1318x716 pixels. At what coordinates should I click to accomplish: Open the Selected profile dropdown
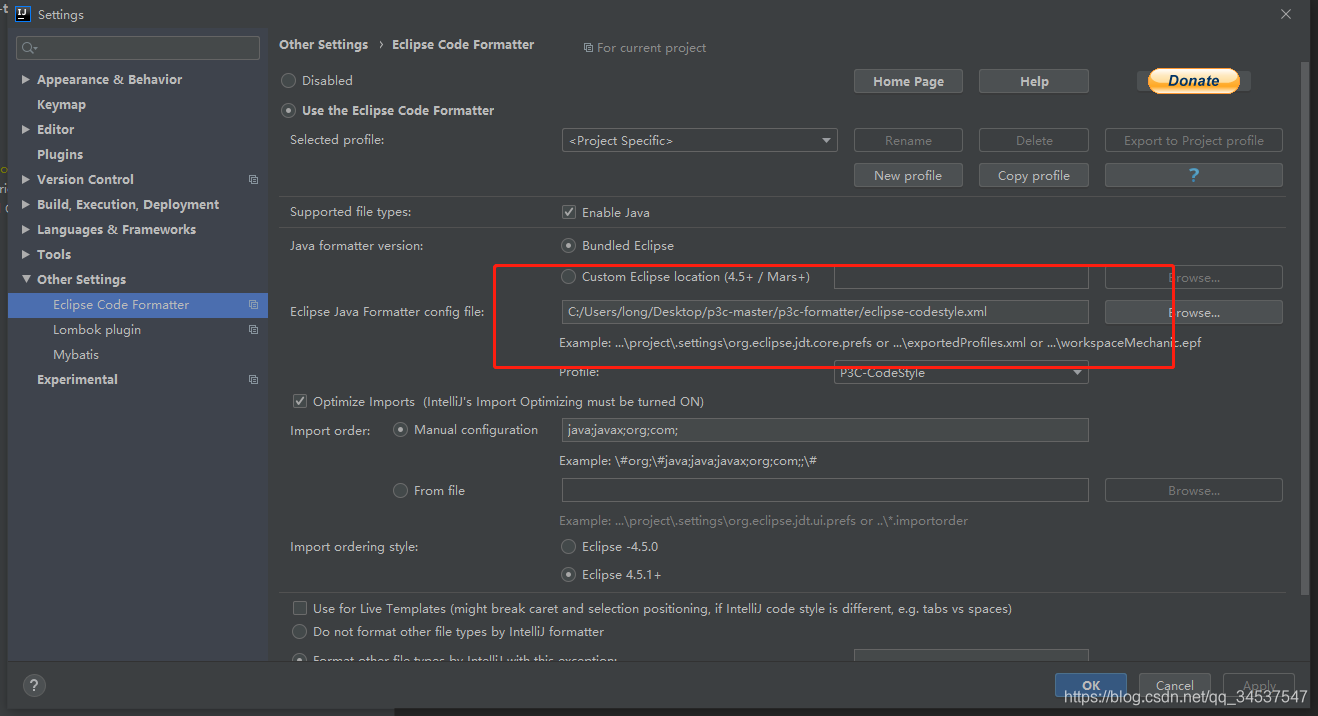coord(699,141)
